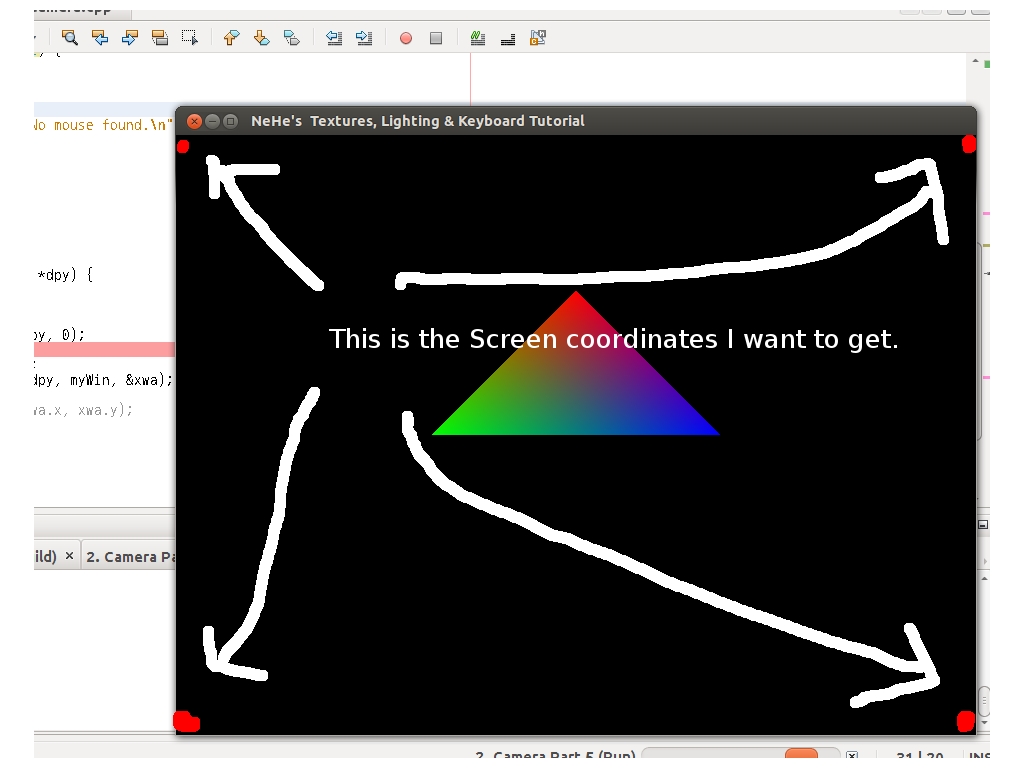1024x768 pixels.
Task: Cancel the running process in status bar
Action: (852, 756)
